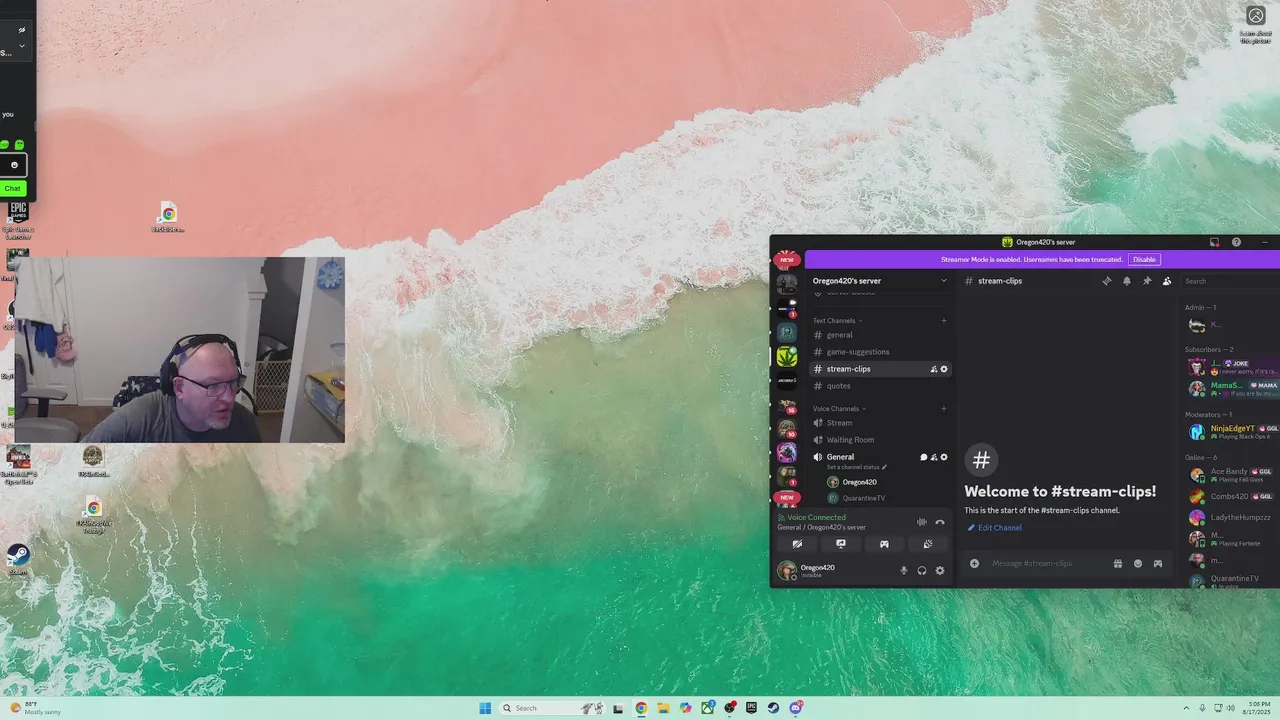
Task: Select MamaS... subscriber in member list
Action: point(1232,388)
